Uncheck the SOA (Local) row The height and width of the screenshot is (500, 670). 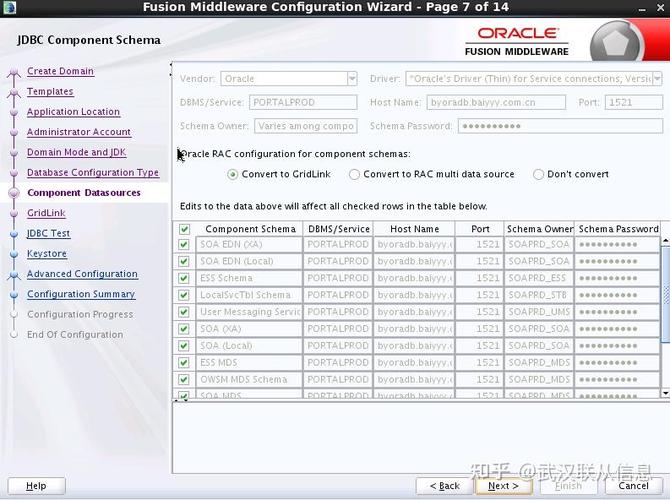point(184,346)
